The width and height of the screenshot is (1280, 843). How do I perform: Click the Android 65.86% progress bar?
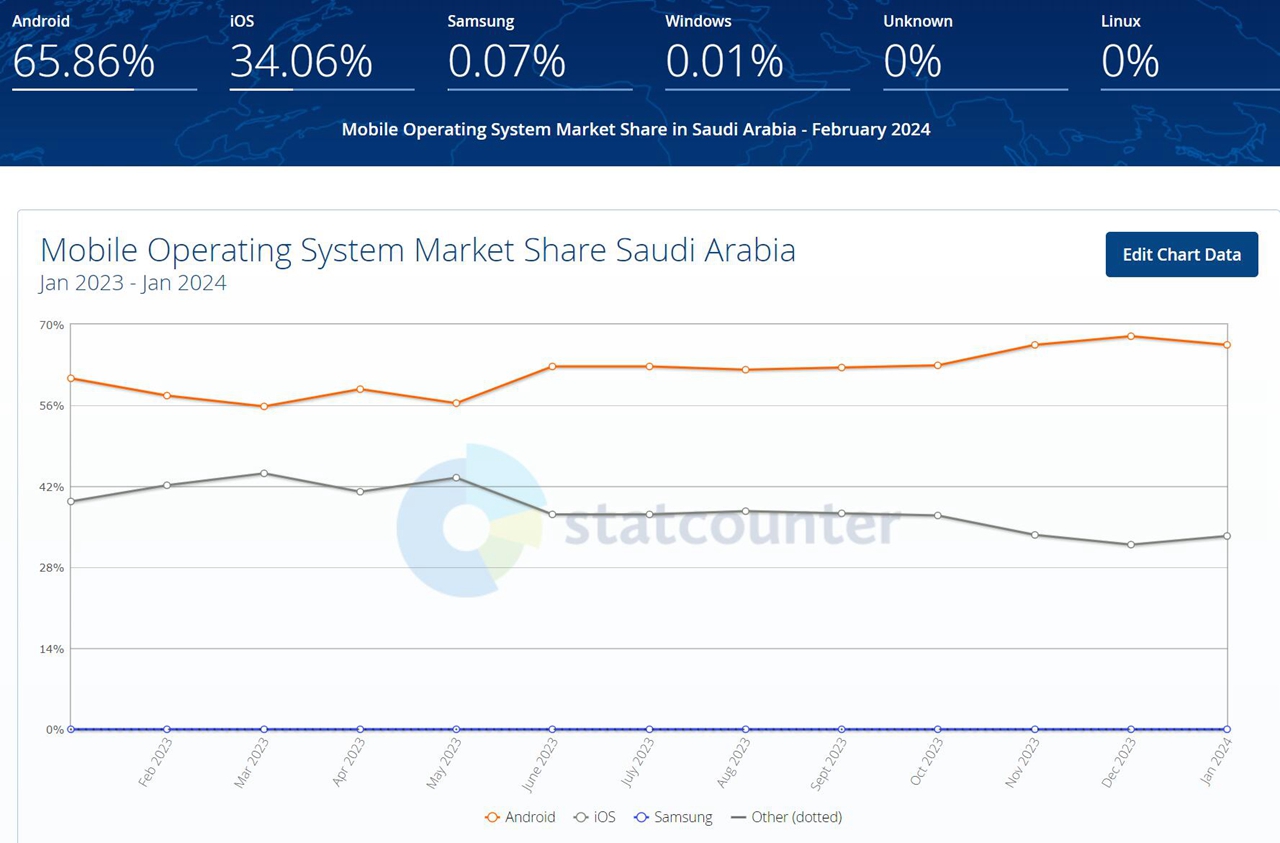[x=104, y=89]
